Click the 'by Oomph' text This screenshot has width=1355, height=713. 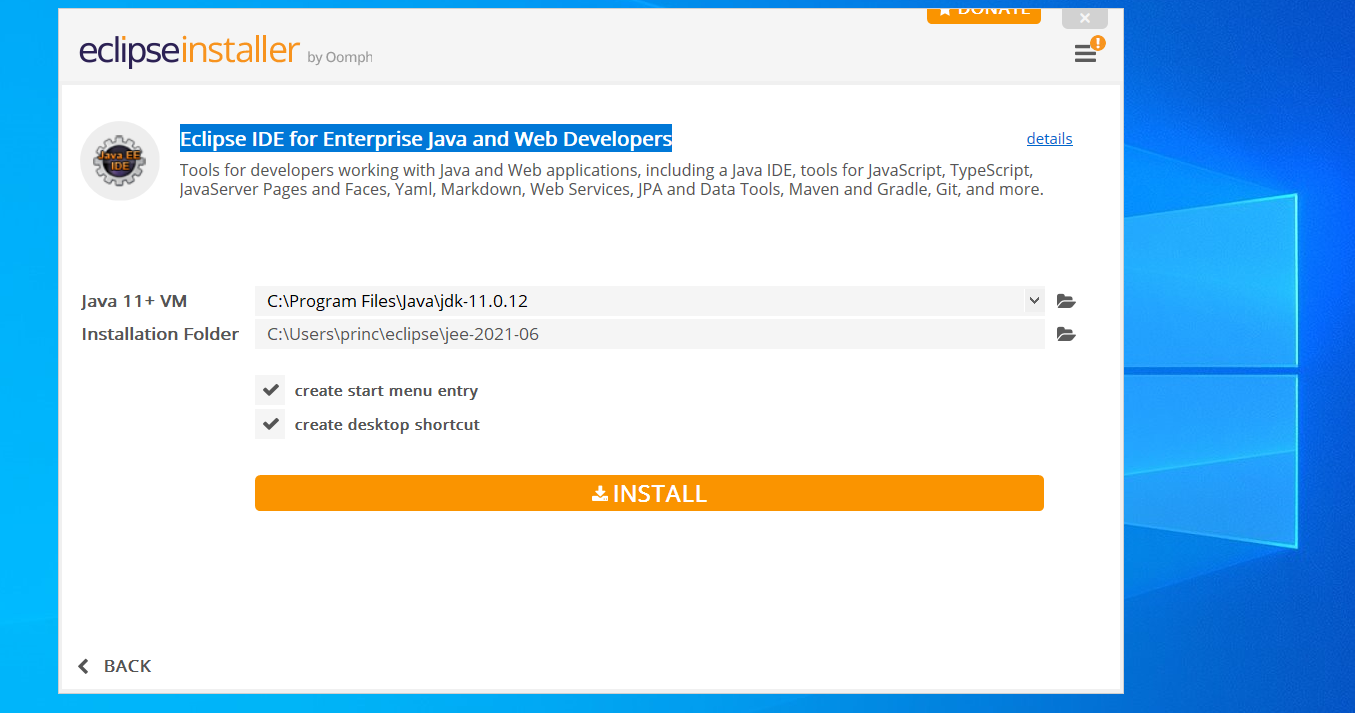340,57
